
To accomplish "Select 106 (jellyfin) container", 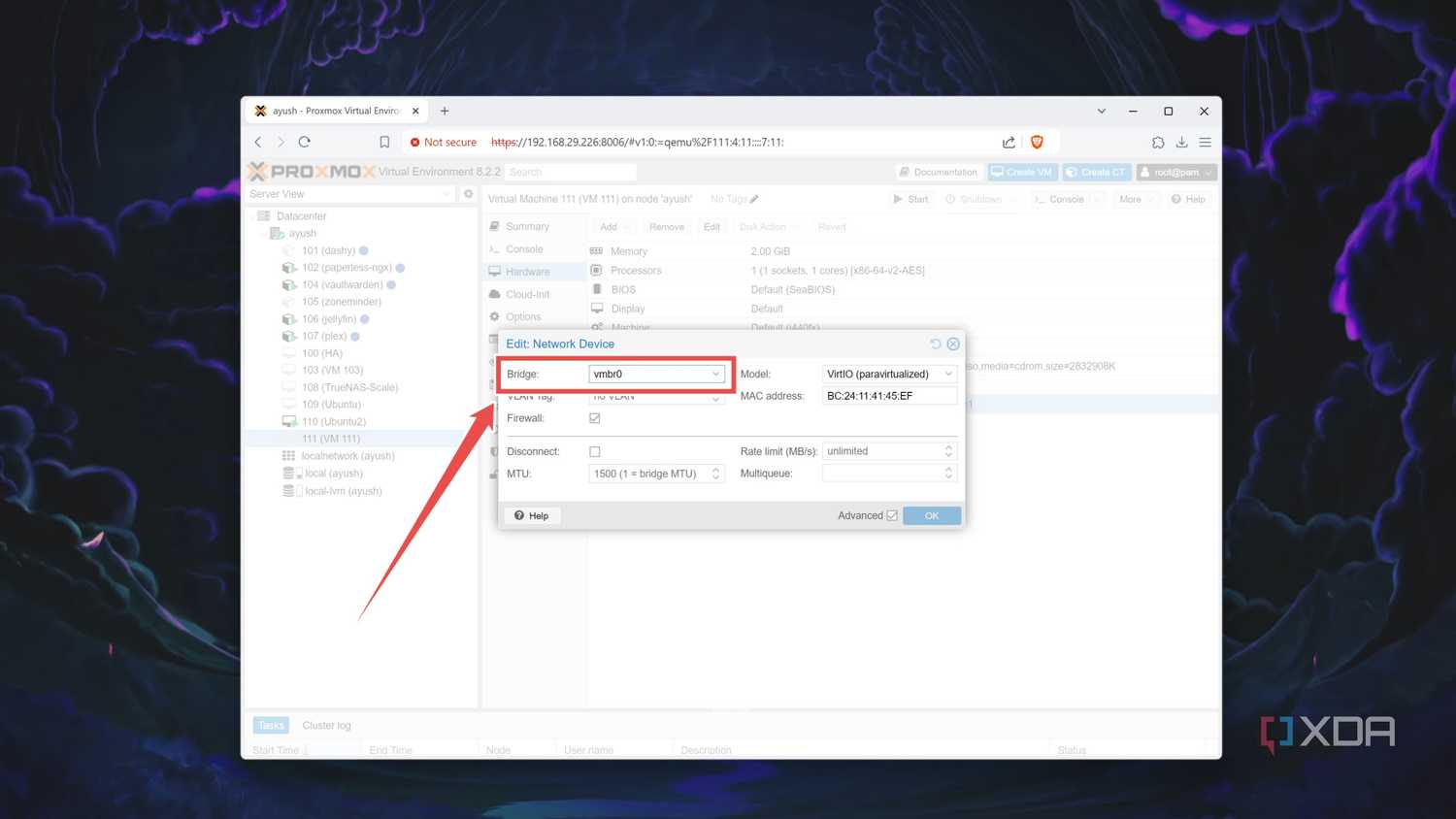I will 328,318.
